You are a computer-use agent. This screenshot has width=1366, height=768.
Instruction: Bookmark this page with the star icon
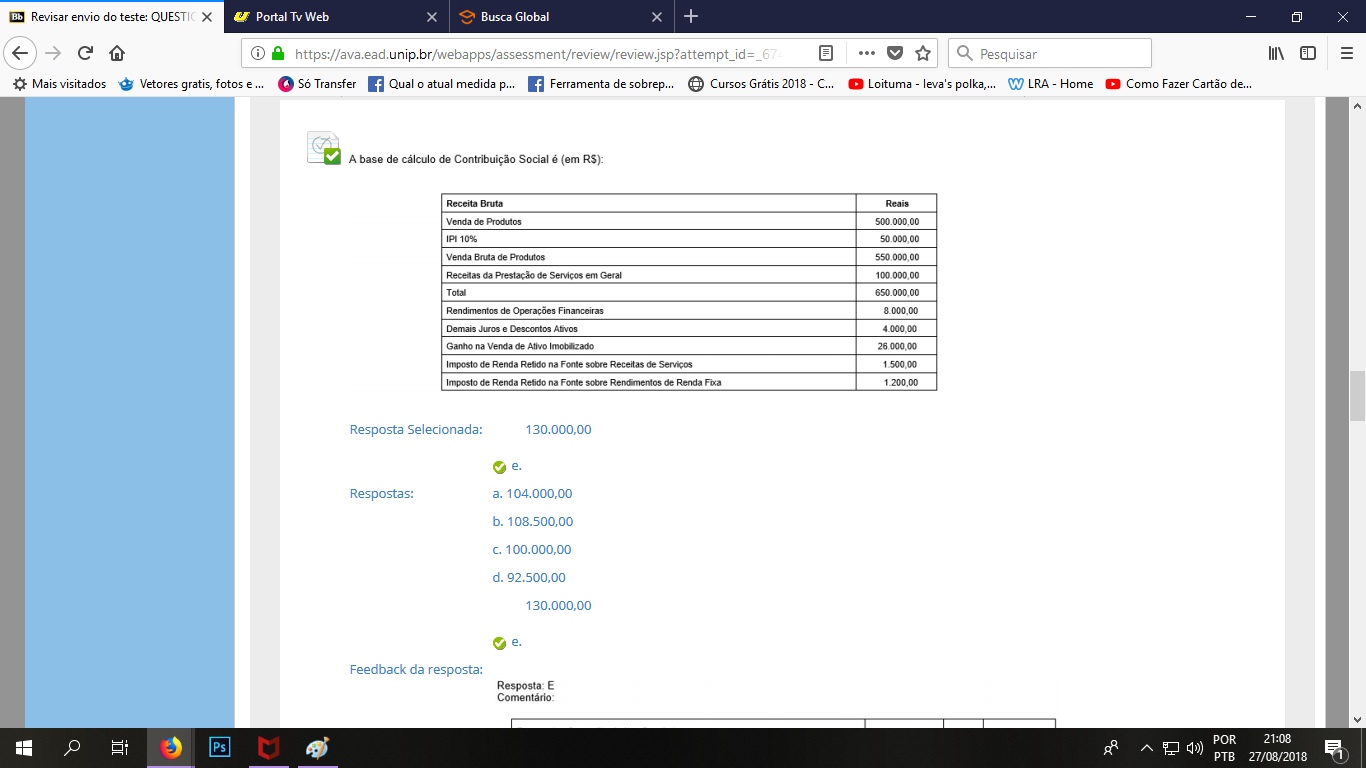(x=923, y=53)
